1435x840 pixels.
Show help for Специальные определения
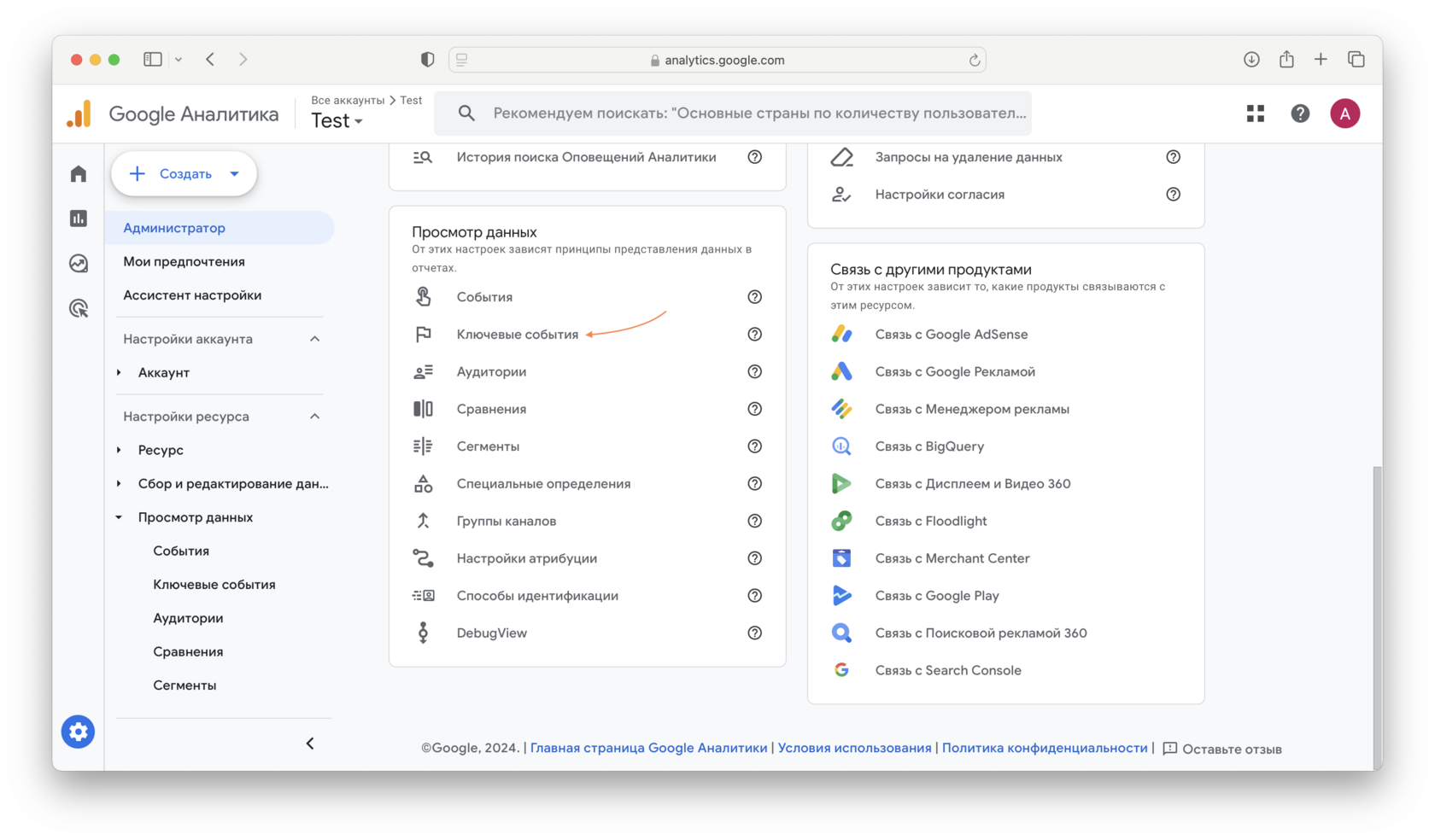754,484
